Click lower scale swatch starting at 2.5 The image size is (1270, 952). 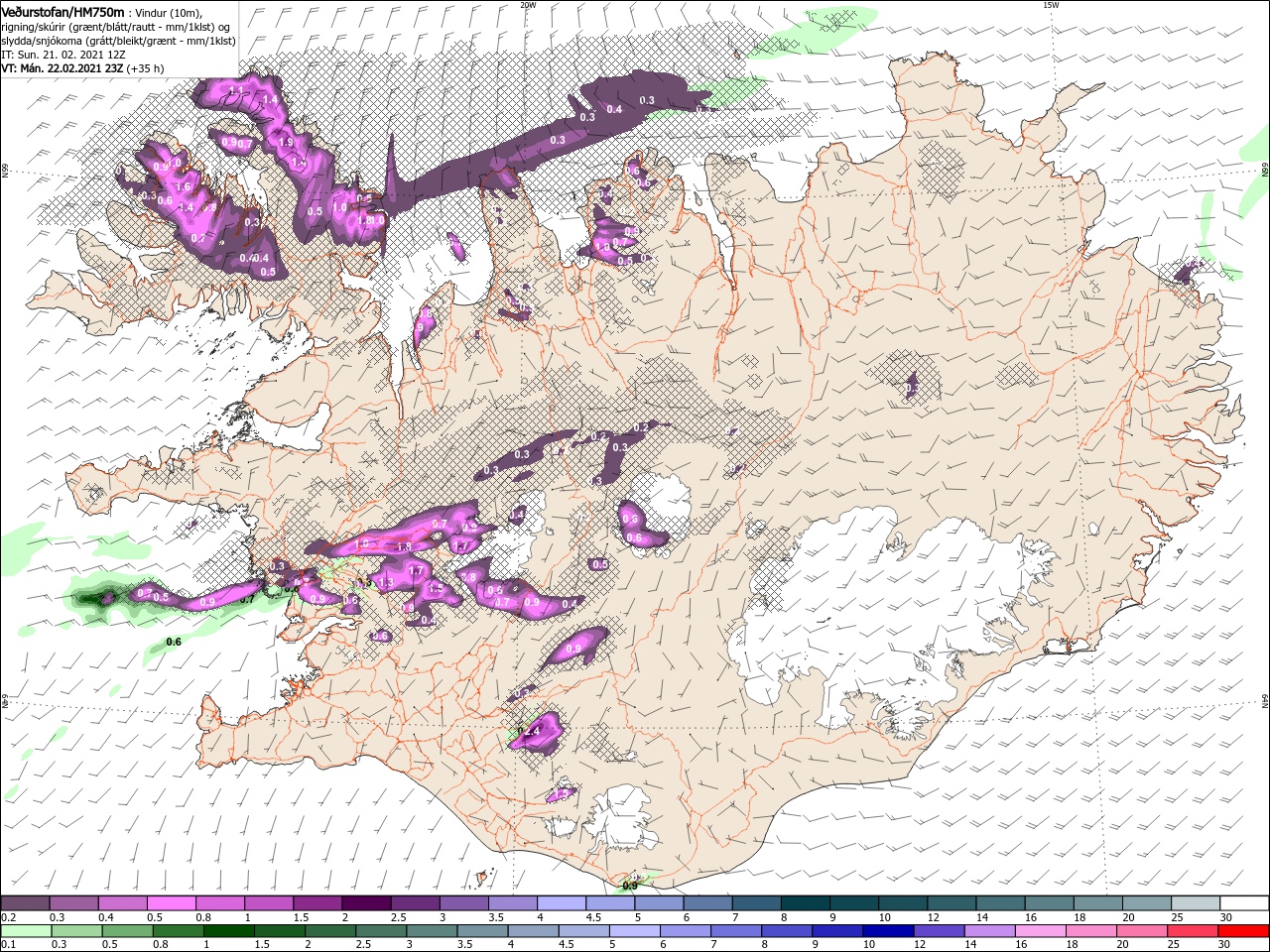pos(380,931)
